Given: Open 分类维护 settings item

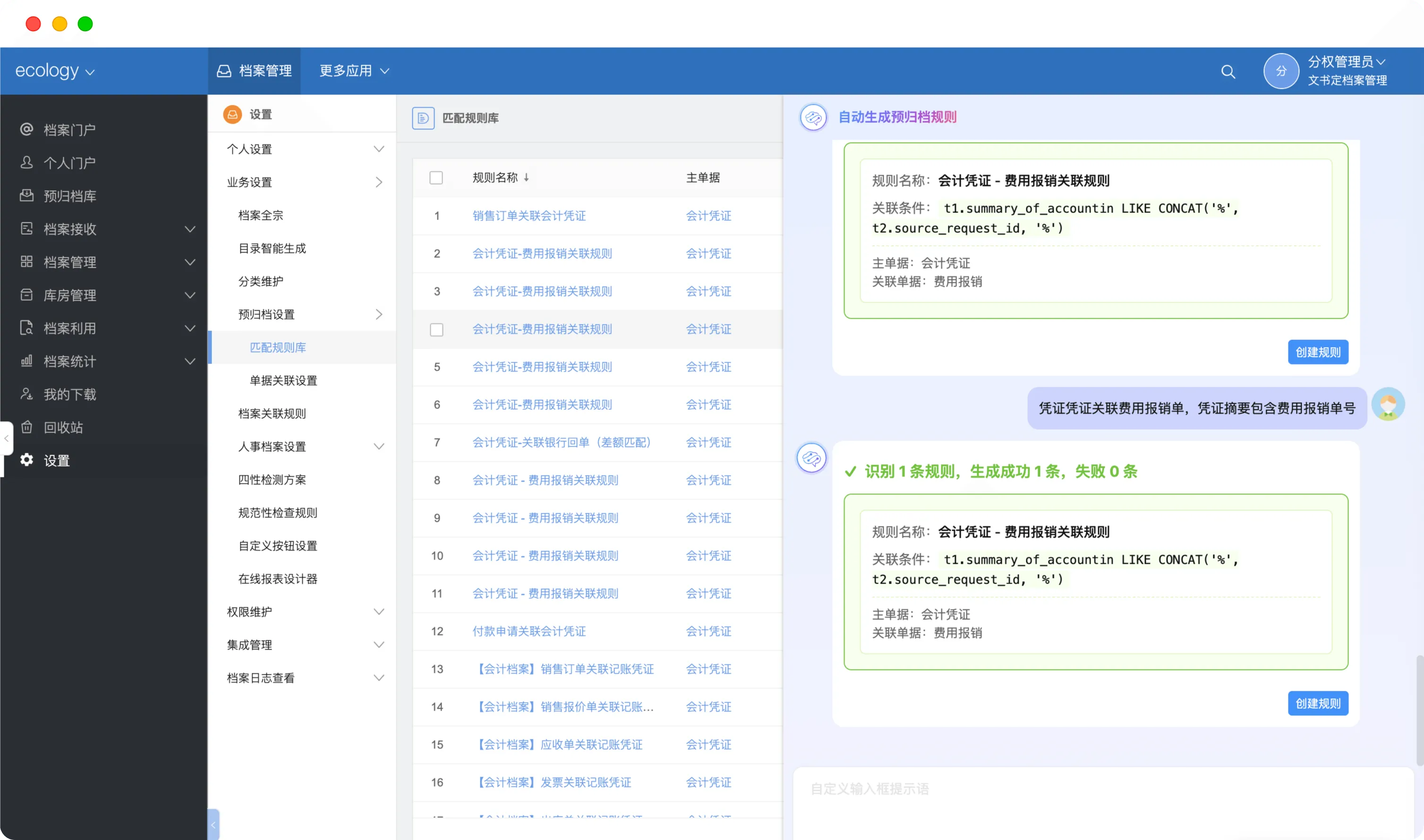Looking at the screenshot, I should pyautogui.click(x=260, y=281).
